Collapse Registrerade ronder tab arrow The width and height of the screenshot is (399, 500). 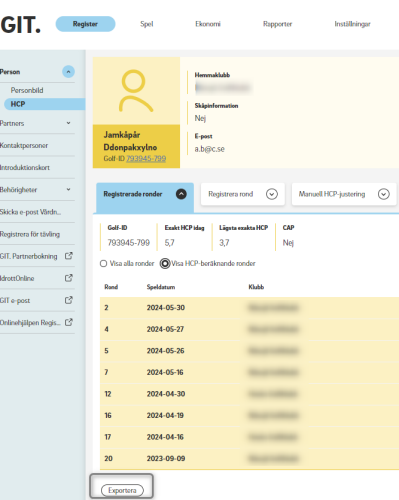pyautogui.click(x=181, y=194)
